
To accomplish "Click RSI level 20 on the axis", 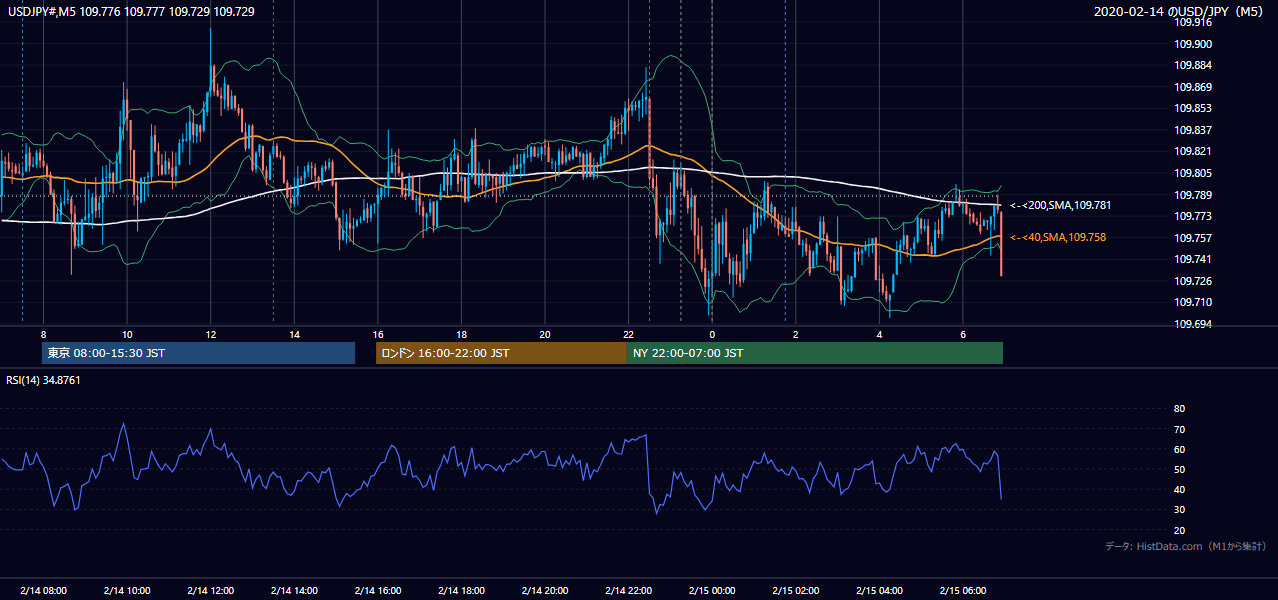I will 1179,530.
